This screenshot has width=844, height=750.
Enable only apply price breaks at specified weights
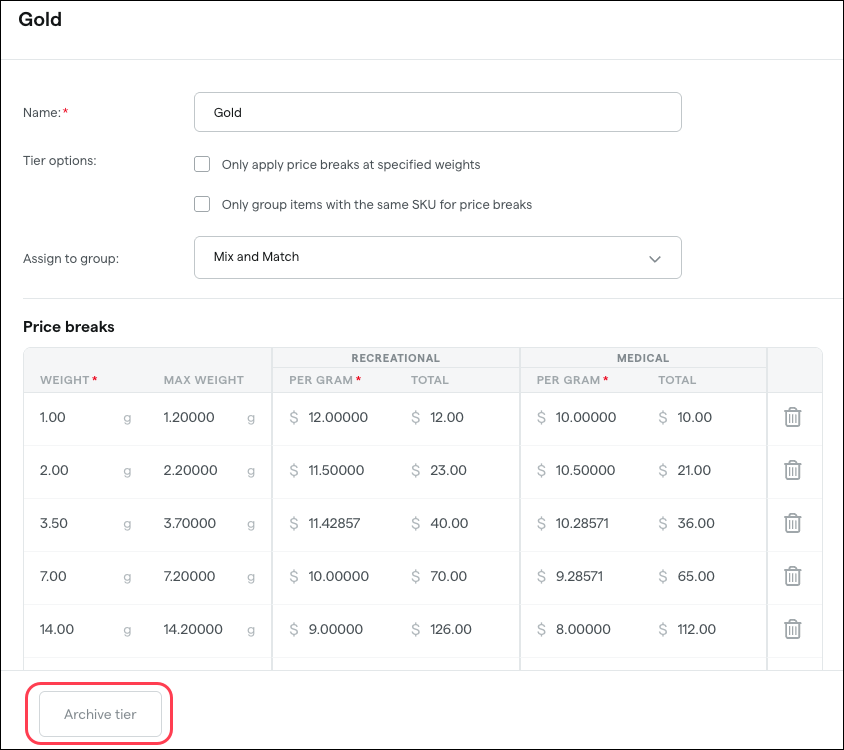(202, 164)
